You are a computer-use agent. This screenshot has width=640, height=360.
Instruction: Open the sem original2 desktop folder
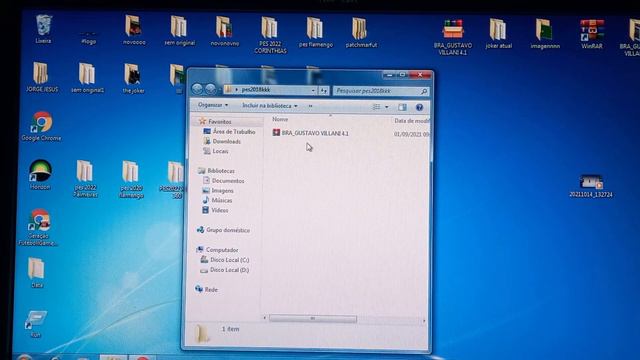click(87, 78)
